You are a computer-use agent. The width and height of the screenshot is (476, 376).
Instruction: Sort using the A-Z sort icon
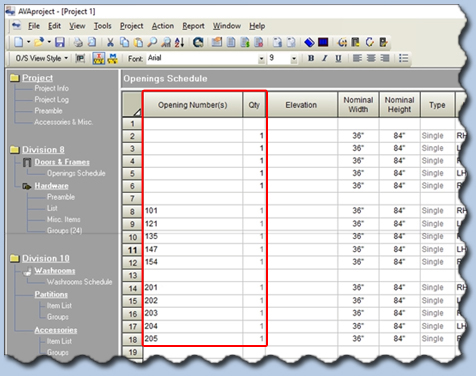click(179, 42)
